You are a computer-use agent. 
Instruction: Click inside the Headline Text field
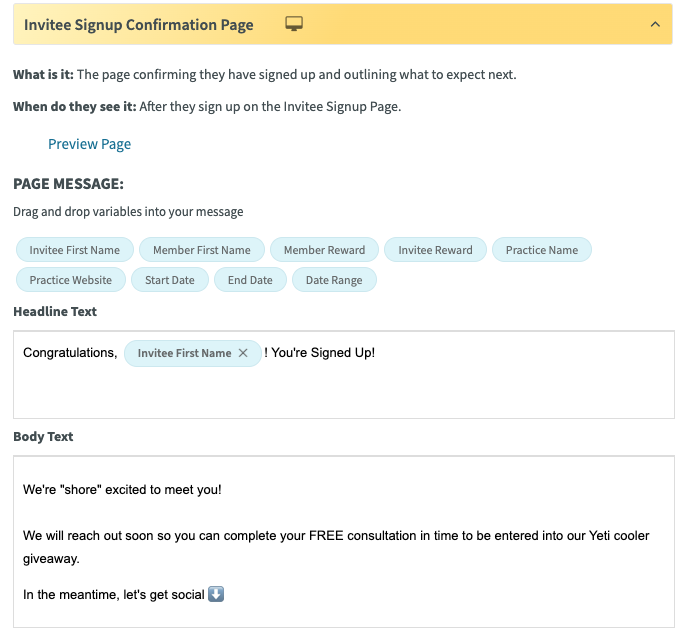[x=344, y=375]
